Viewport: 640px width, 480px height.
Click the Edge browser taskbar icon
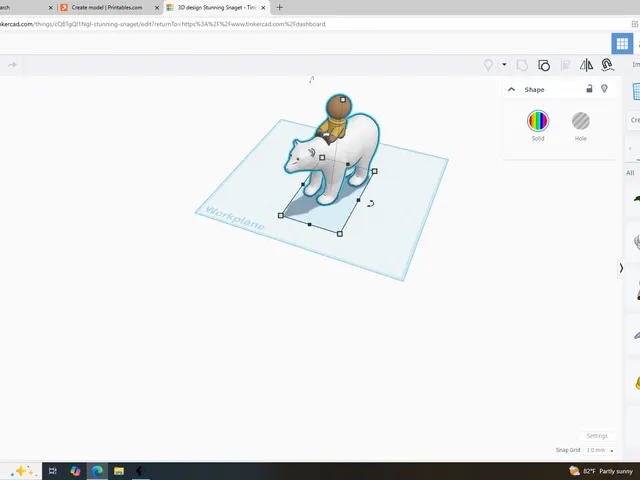97,471
